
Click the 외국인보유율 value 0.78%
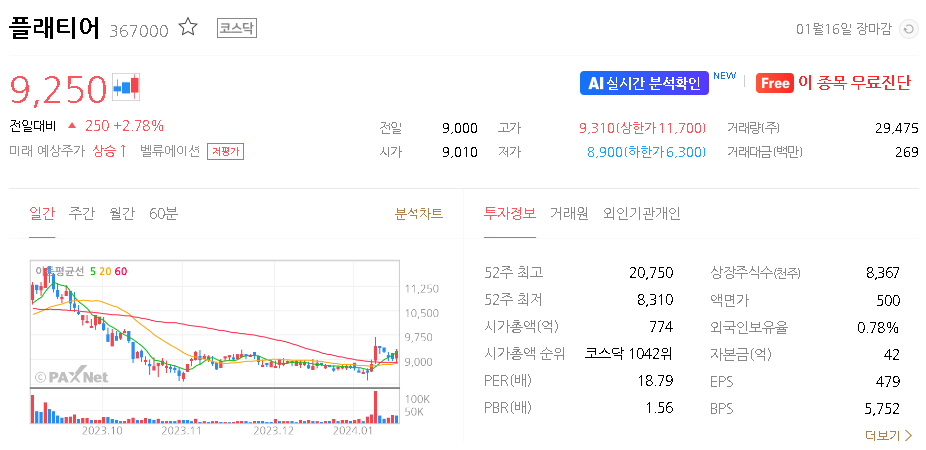click(878, 327)
